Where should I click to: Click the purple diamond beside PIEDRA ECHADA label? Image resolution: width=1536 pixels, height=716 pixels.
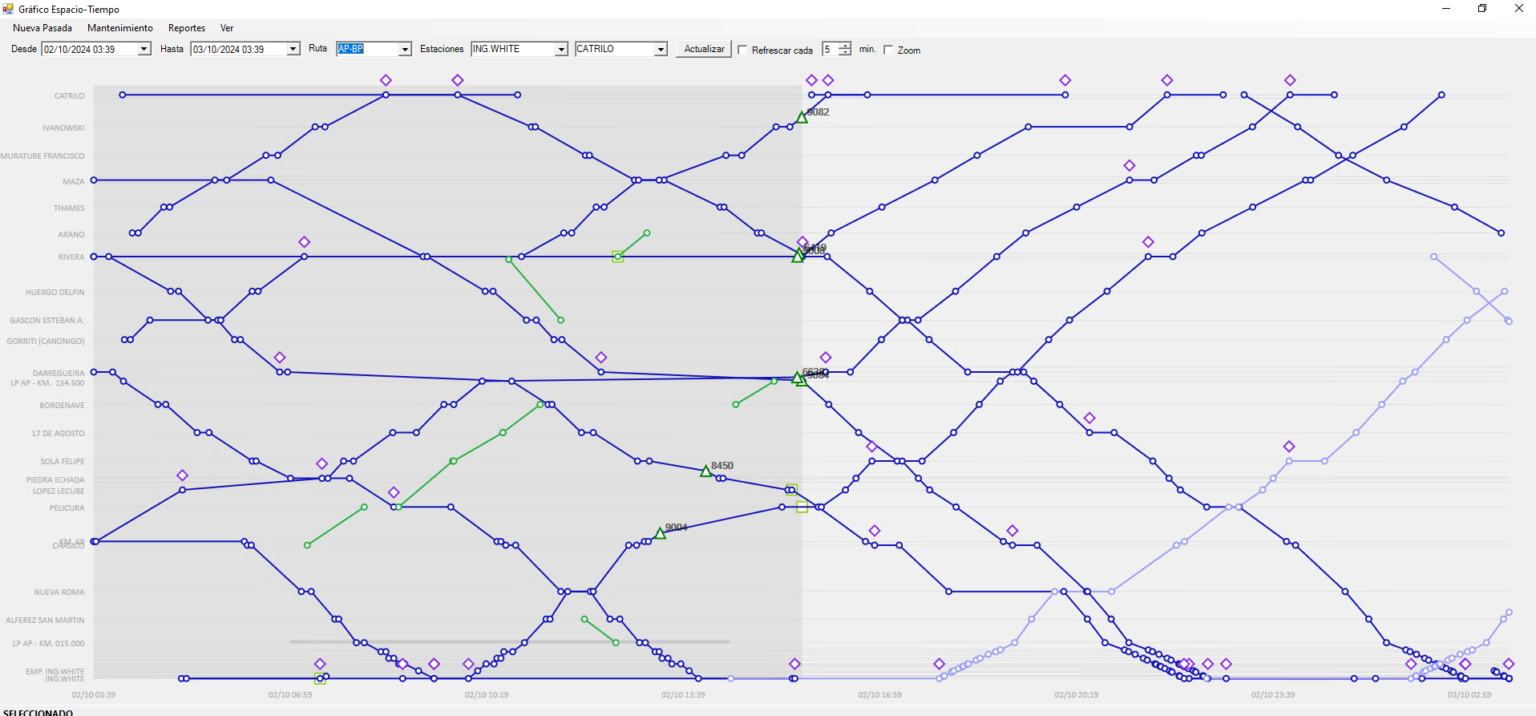pyautogui.click(x=182, y=475)
